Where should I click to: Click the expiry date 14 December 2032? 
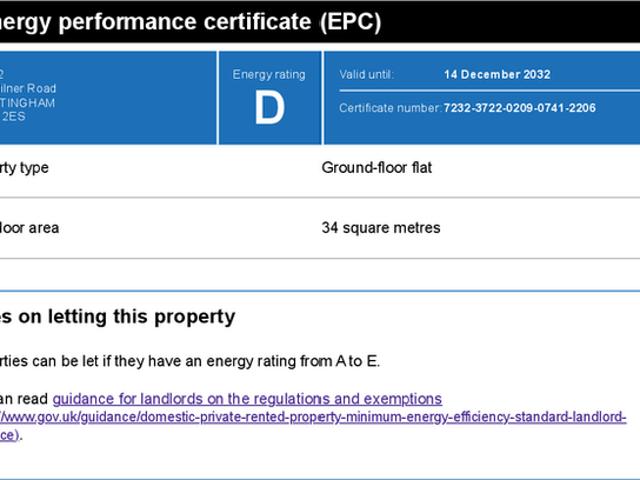pyautogui.click(x=497, y=74)
